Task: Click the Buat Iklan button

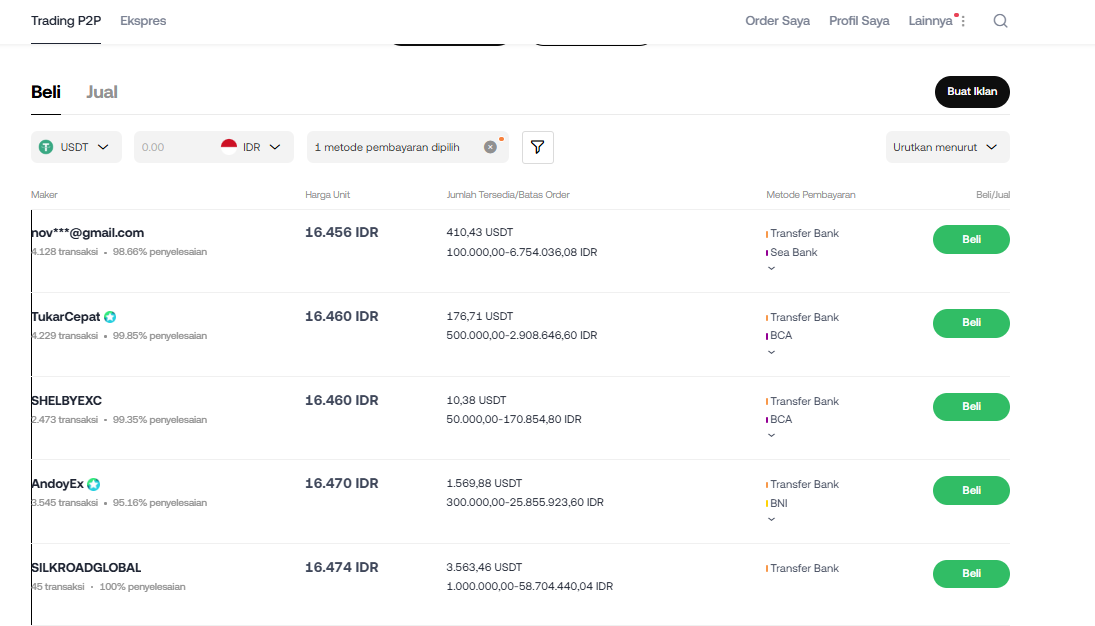Action: pyautogui.click(x=971, y=91)
